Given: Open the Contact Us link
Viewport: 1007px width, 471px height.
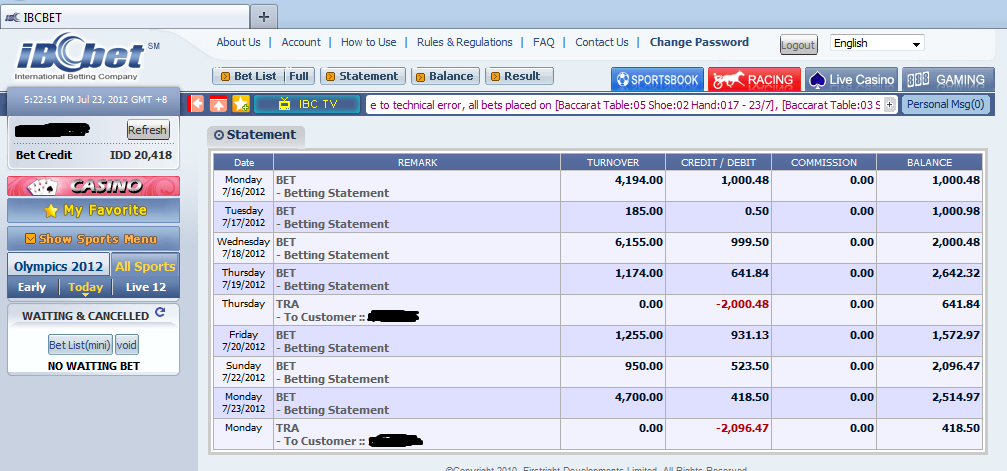Looking at the screenshot, I should point(602,42).
